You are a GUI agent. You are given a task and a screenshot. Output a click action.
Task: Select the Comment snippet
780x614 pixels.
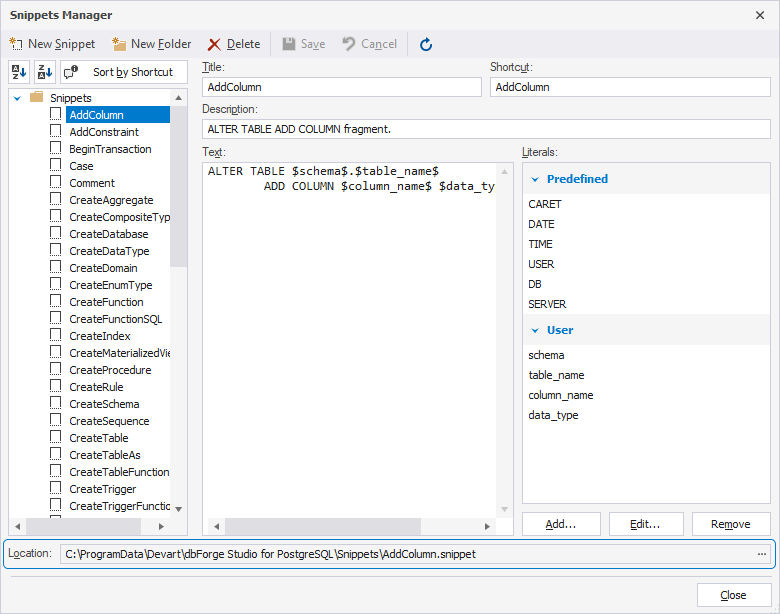click(92, 183)
